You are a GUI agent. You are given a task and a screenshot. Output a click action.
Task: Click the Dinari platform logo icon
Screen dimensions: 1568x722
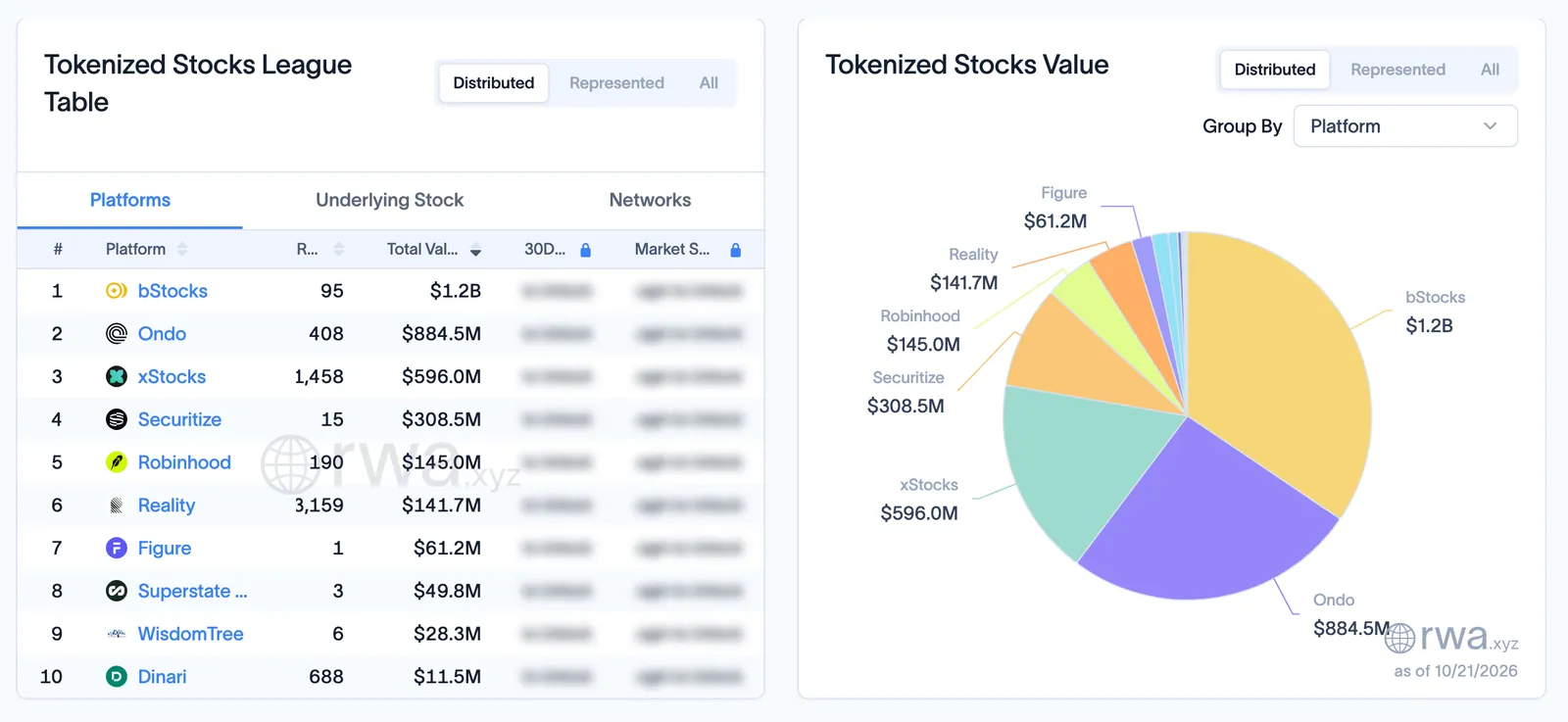116,677
